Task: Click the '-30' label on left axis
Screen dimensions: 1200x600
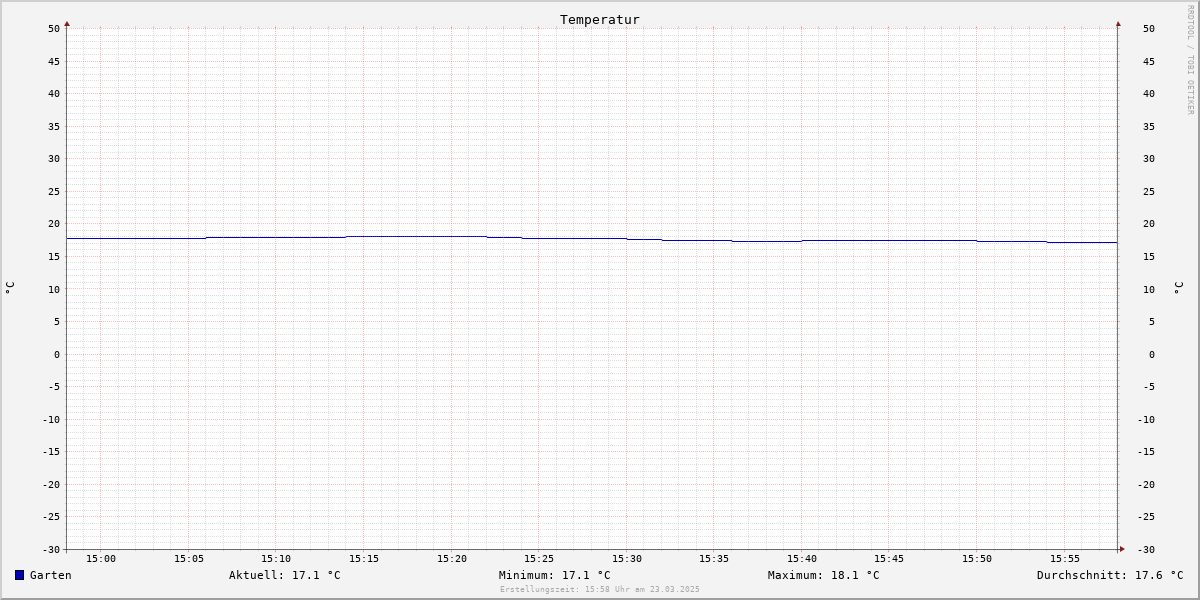Action: coord(51,549)
